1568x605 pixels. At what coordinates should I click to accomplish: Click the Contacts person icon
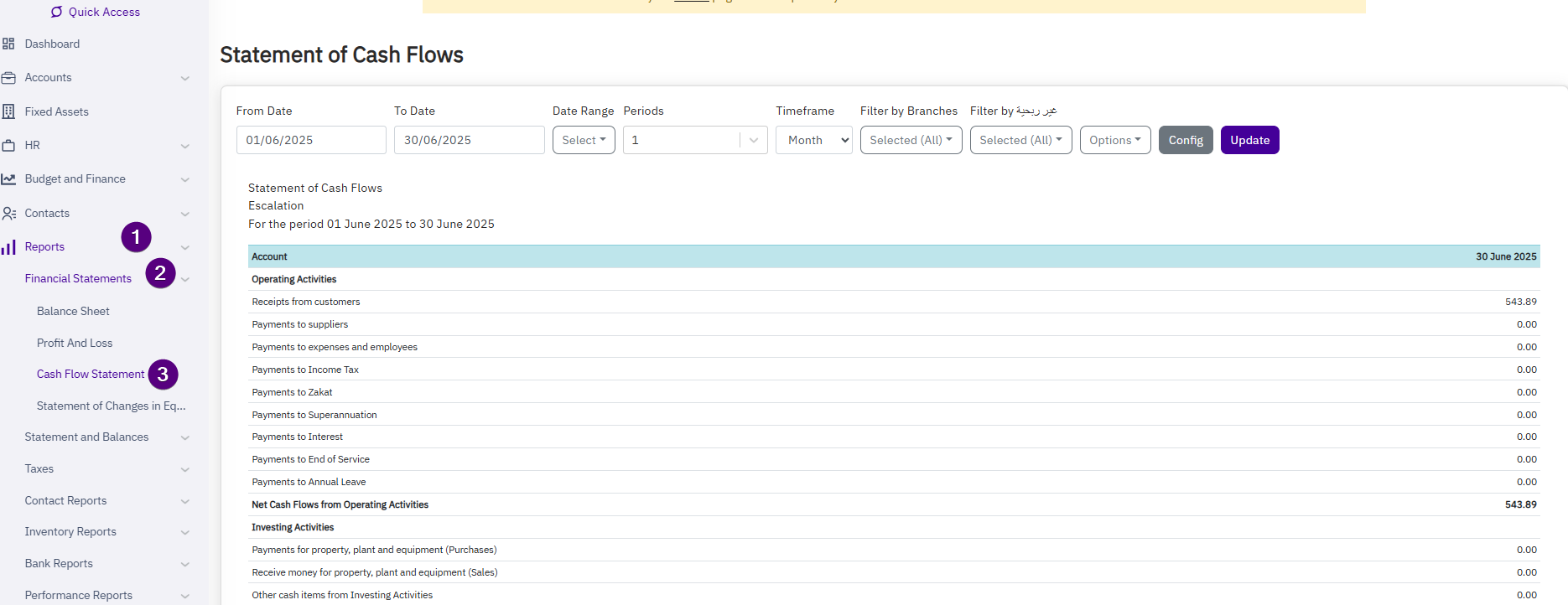(x=8, y=214)
